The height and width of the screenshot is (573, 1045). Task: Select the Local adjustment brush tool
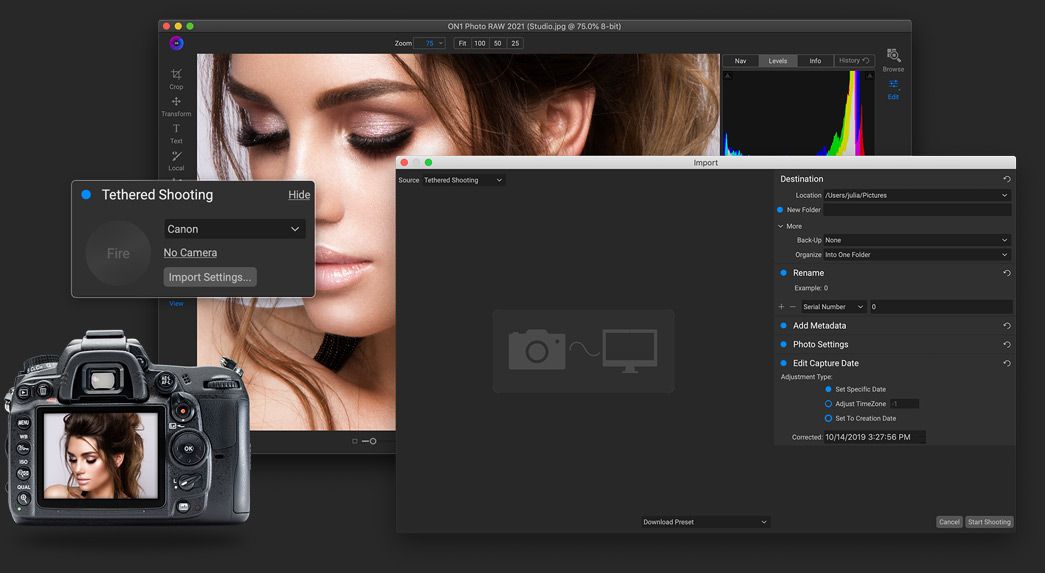pyautogui.click(x=176, y=161)
